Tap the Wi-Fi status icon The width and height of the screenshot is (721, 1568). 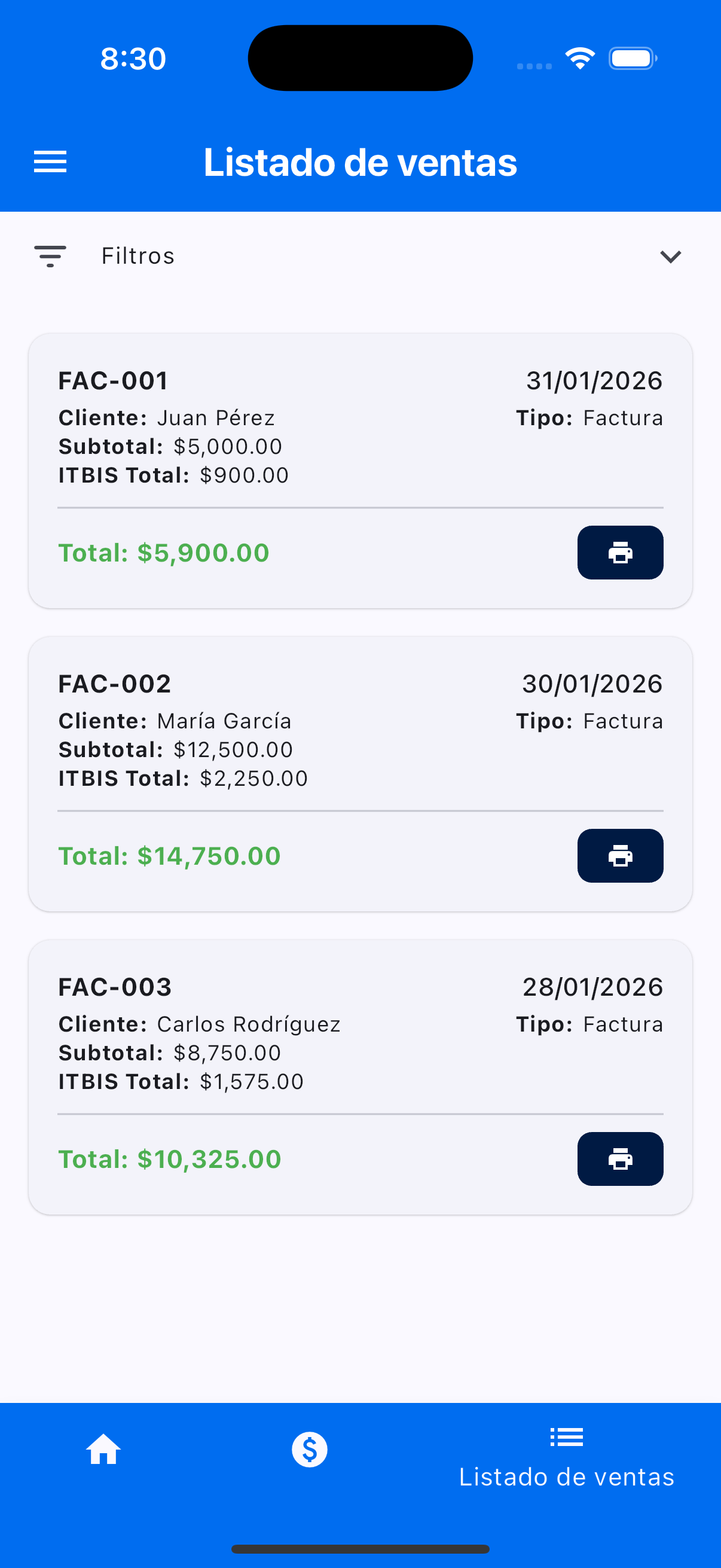click(580, 59)
